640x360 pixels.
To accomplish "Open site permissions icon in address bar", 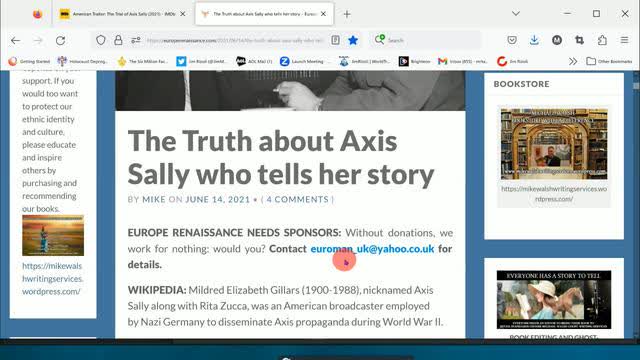I will pyautogui.click(x=136, y=40).
